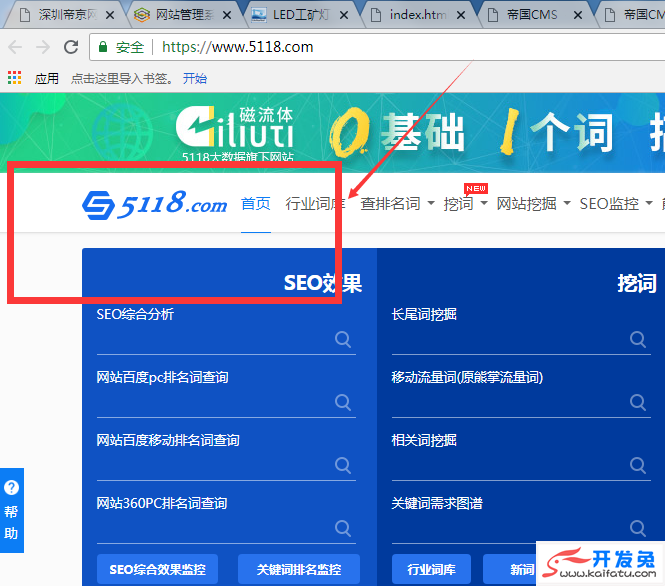Click the SEO效果 panel heading
Screen dimensions: 665x586
pos(323,283)
